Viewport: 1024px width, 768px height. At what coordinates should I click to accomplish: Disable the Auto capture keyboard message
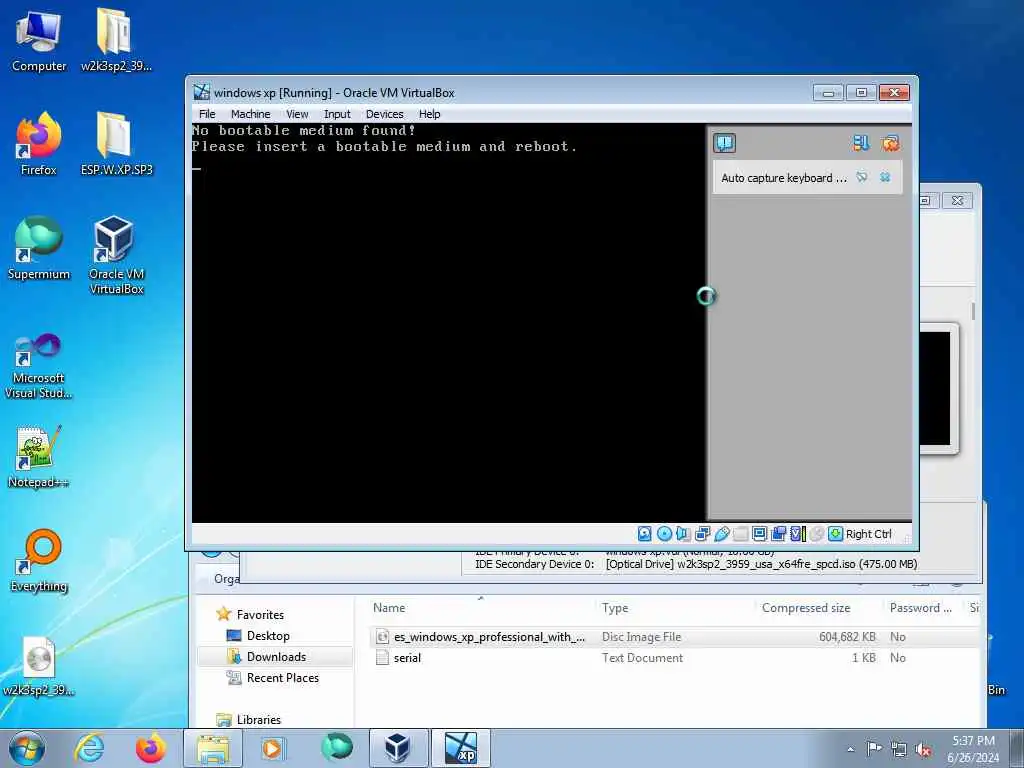click(862, 177)
